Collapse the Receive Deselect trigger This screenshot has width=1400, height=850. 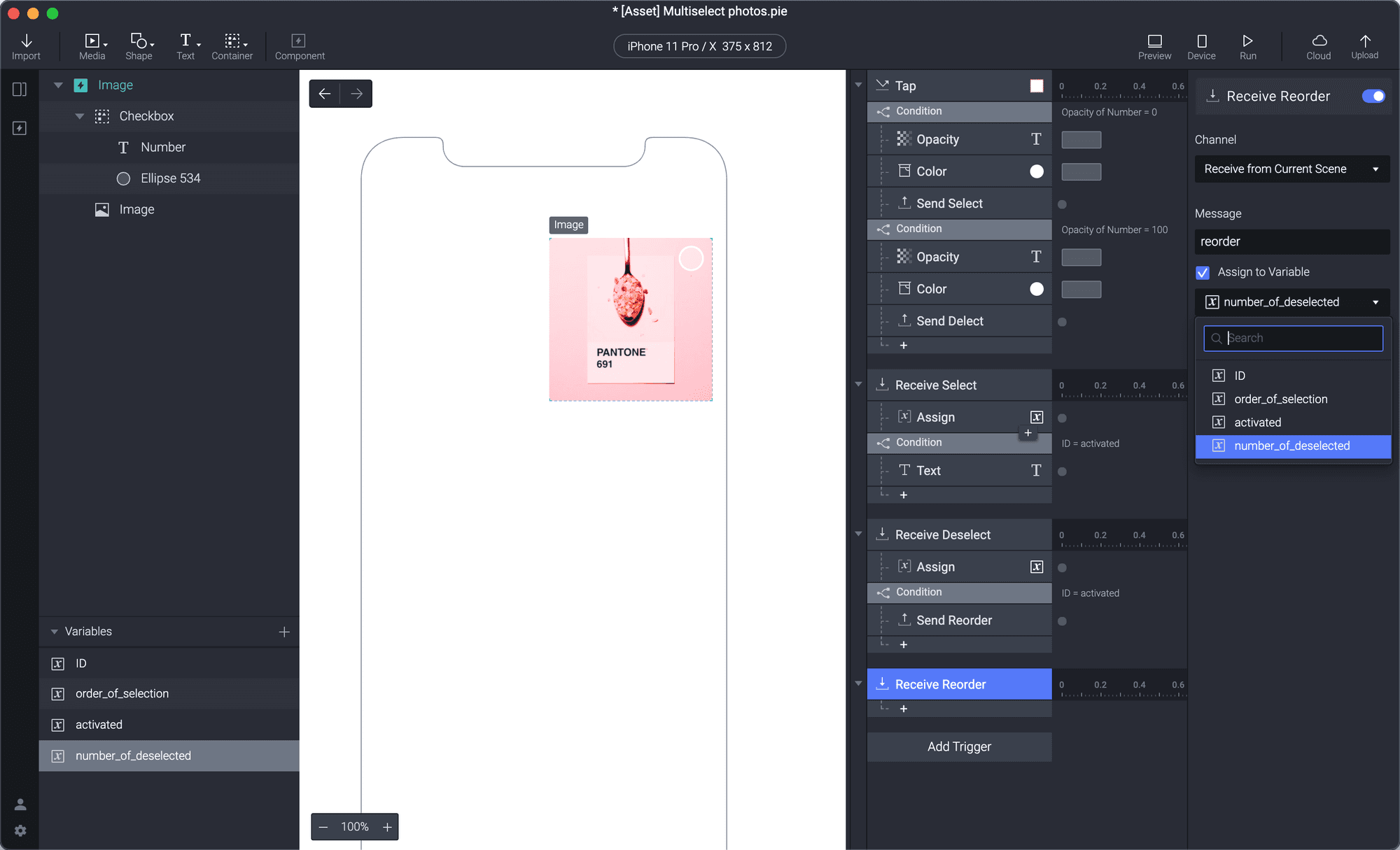point(858,534)
